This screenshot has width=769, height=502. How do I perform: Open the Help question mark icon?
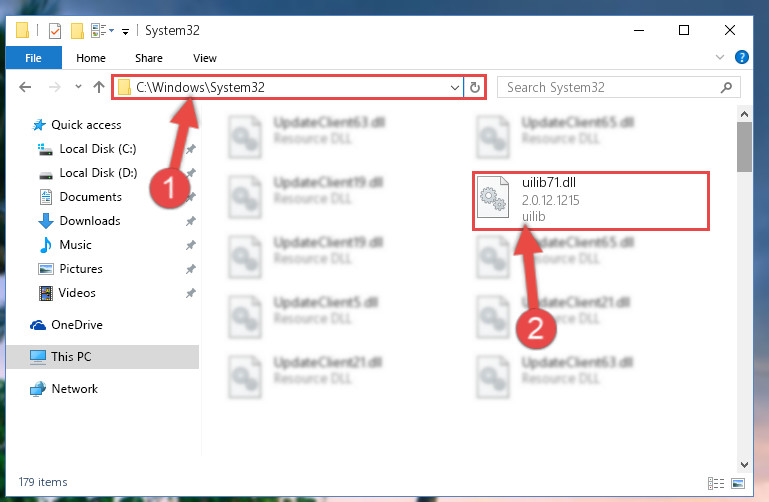[742, 57]
